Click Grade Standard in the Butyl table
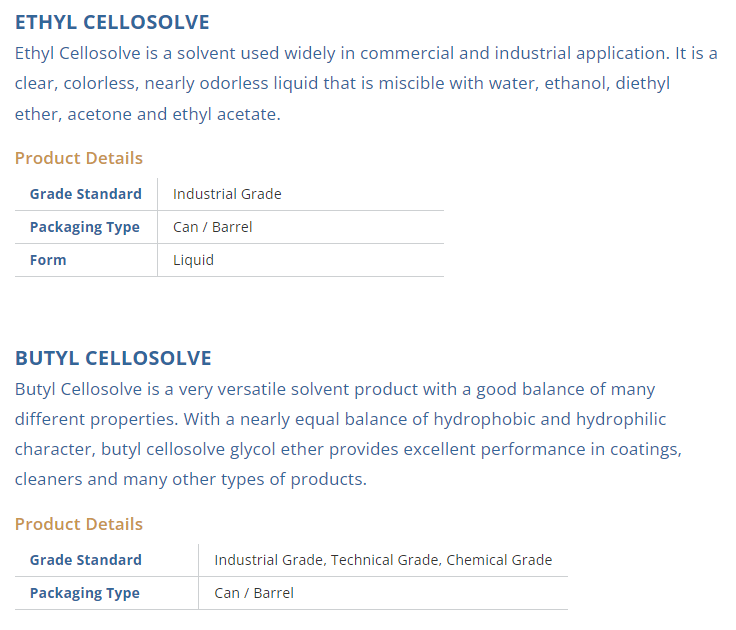The image size is (736, 630). pyautogui.click(x=86, y=560)
